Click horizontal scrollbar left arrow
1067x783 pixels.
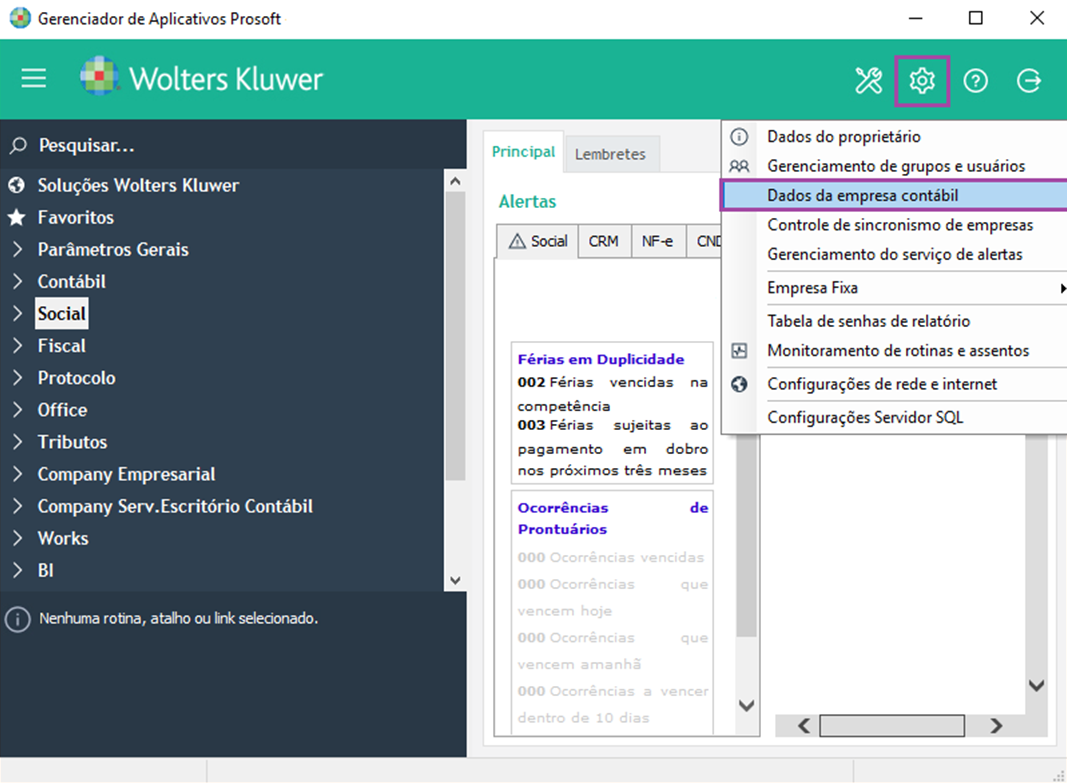pos(804,726)
